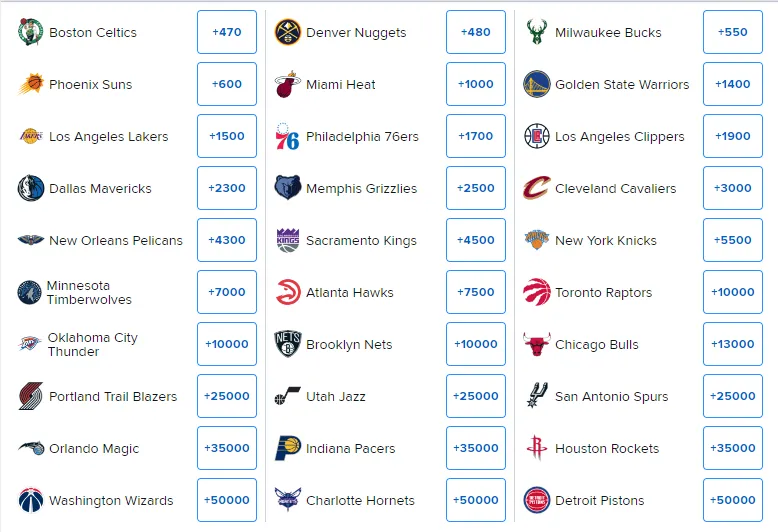Click the Toronto Raptors logo

click(537, 292)
